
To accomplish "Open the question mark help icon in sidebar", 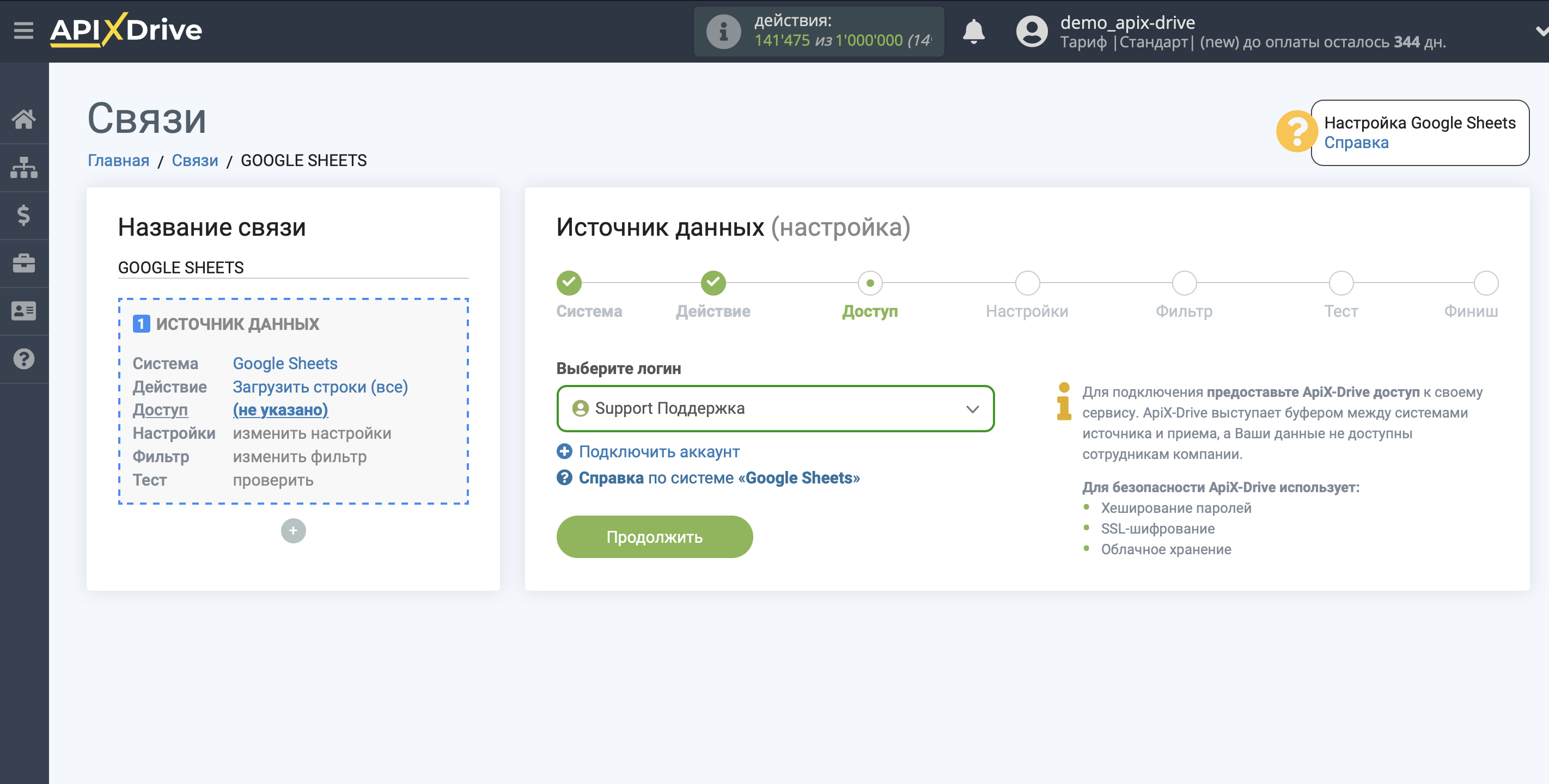I will (x=24, y=359).
